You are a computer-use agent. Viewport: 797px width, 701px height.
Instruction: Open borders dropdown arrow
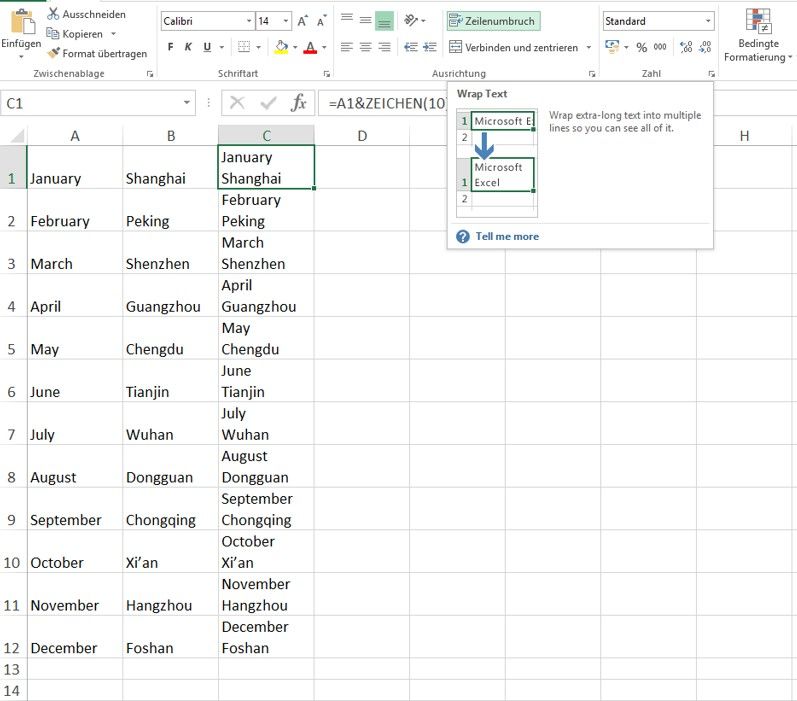point(258,47)
